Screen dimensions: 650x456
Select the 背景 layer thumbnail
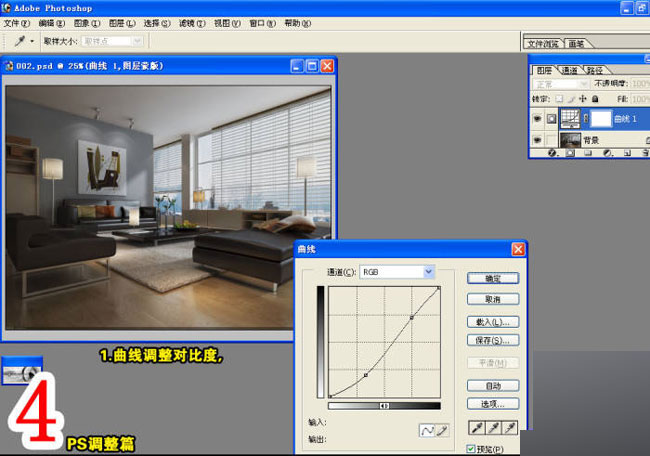[x=570, y=140]
